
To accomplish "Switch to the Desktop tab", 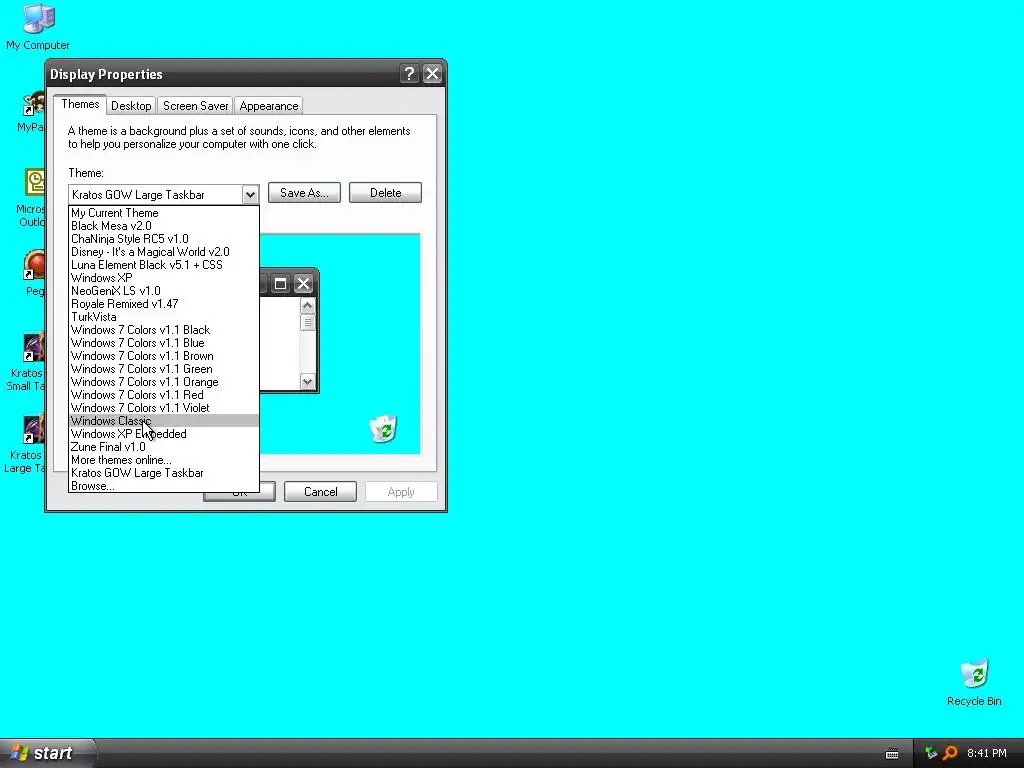I will pos(131,106).
